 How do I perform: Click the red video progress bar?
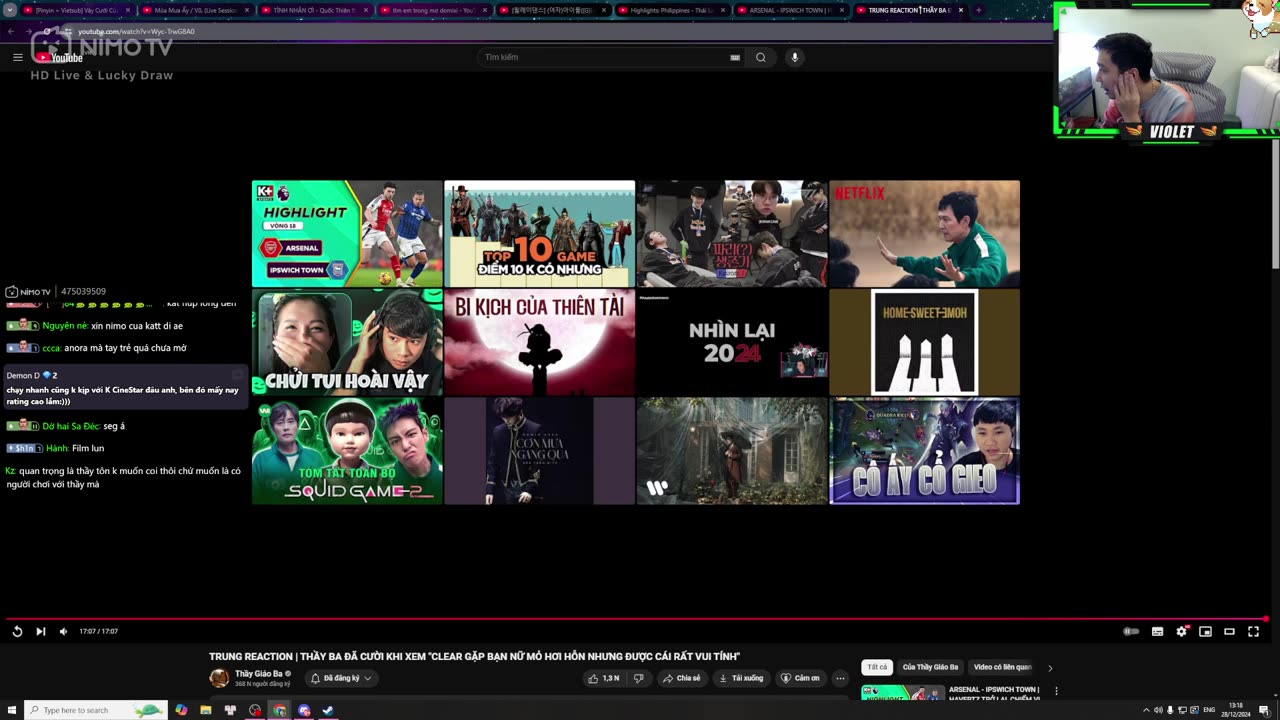click(x=636, y=619)
